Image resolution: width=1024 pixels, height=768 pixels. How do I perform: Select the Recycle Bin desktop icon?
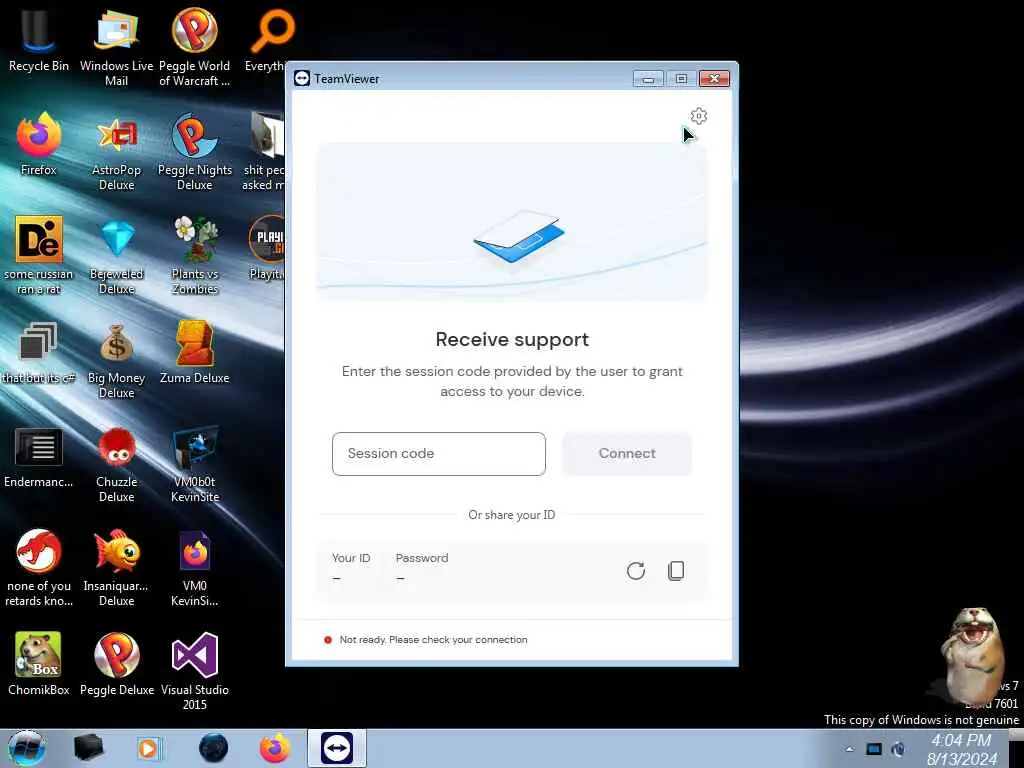tap(39, 40)
